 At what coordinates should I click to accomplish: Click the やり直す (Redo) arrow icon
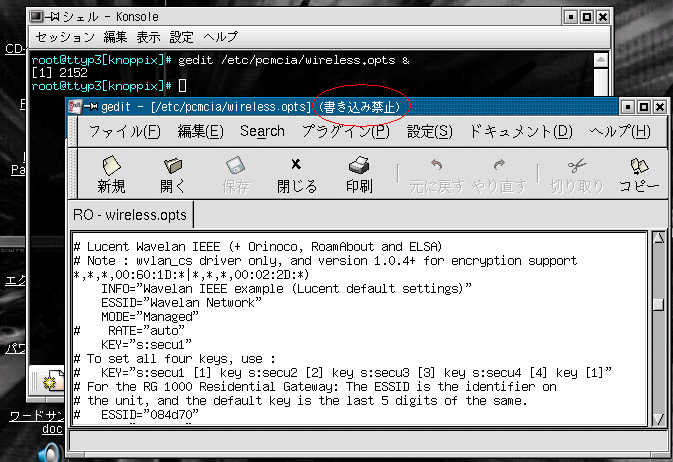click(x=499, y=164)
